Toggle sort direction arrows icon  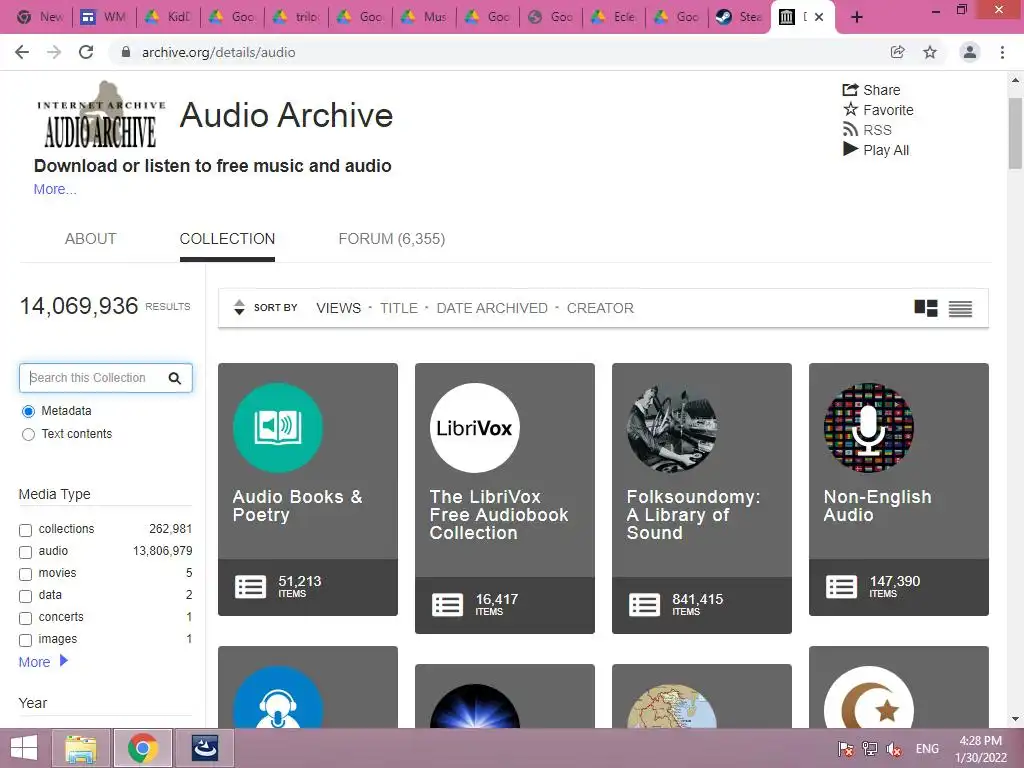pos(239,308)
